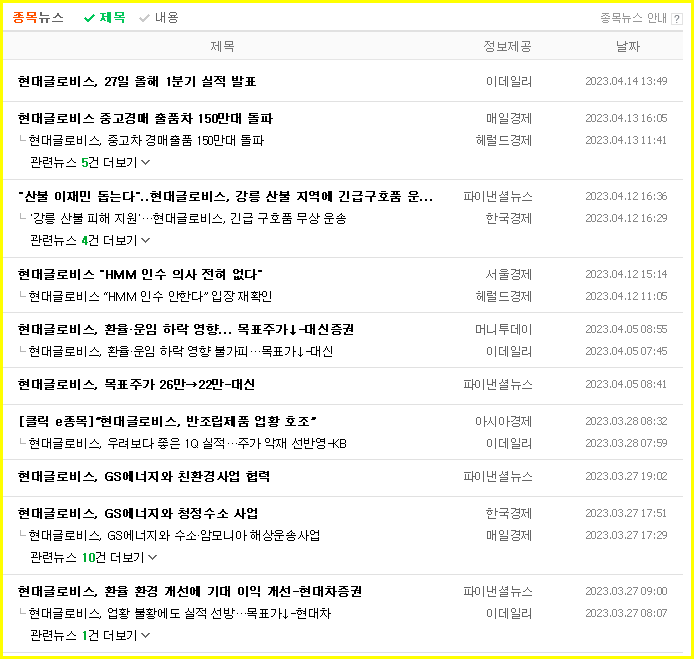
Task: Open article "산불 이재민 돕는다"..현대글로비스 강릉 산불
Action: coord(225,197)
